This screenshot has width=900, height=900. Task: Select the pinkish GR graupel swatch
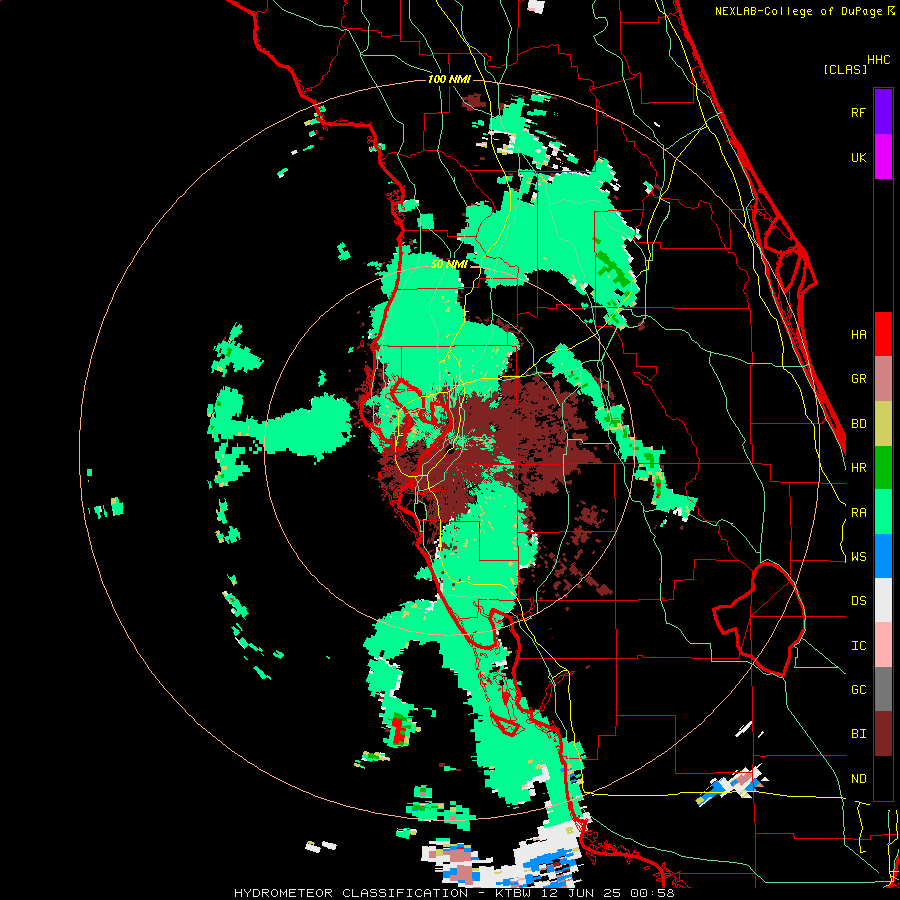pyautogui.click(x=883, y=378)
